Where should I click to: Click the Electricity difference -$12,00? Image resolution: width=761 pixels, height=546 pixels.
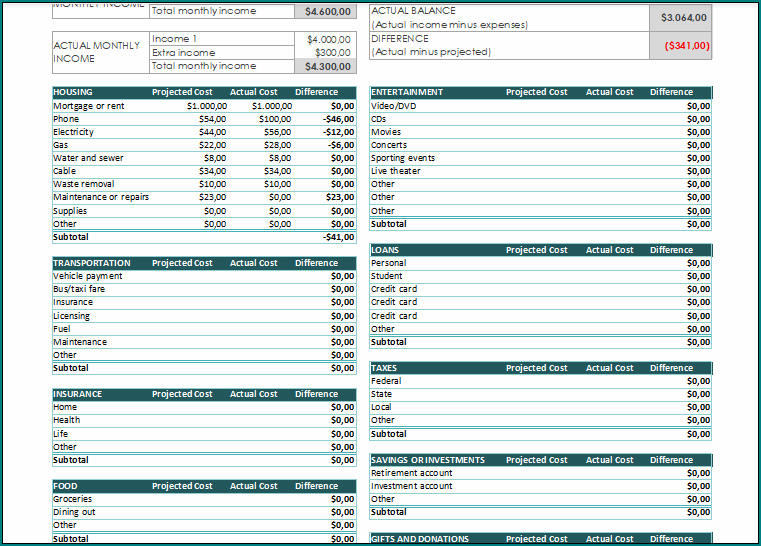338,132
